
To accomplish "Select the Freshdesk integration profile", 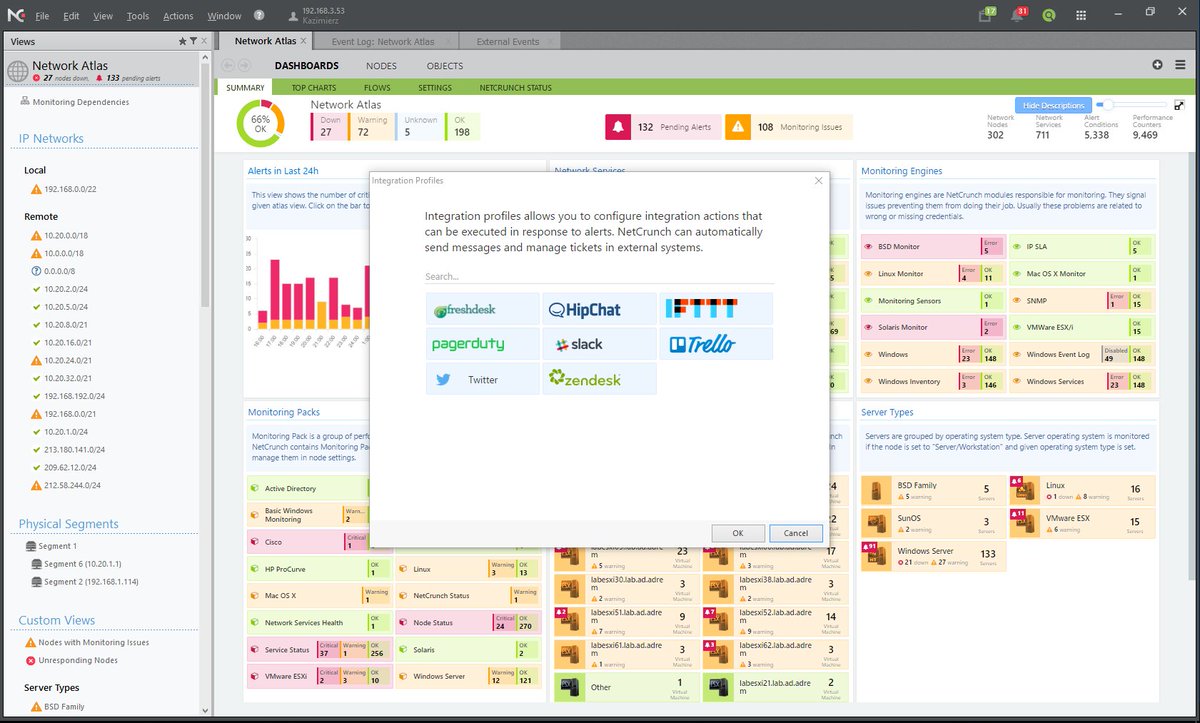I will click(x=483, y=310).
